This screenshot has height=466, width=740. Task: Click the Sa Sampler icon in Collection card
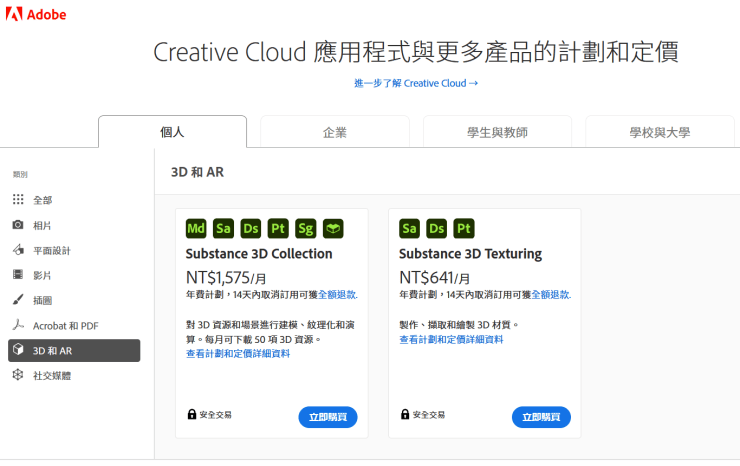[223, 229]
